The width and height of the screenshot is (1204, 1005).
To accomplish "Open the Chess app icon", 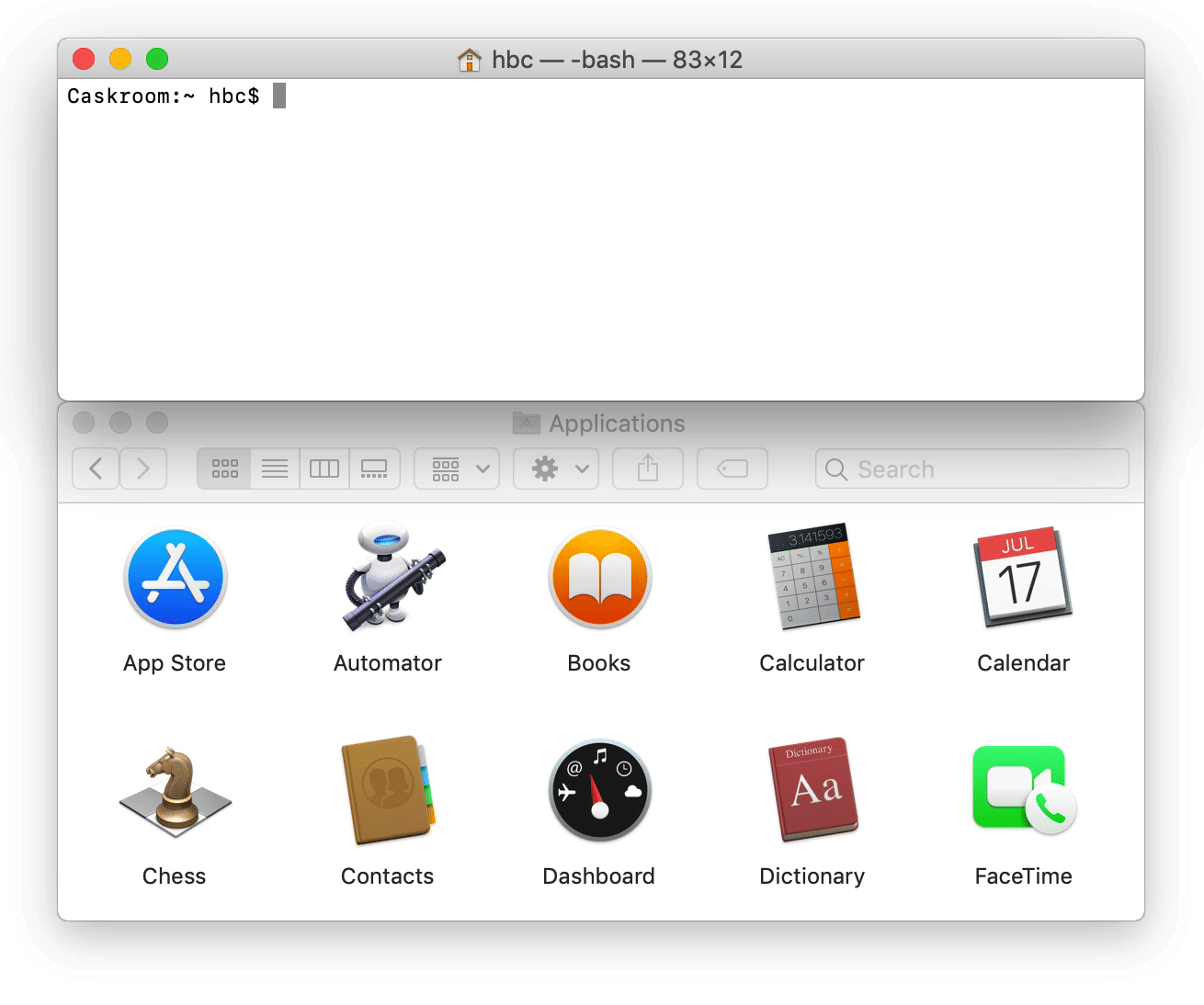I will click(x=175, y=791).
